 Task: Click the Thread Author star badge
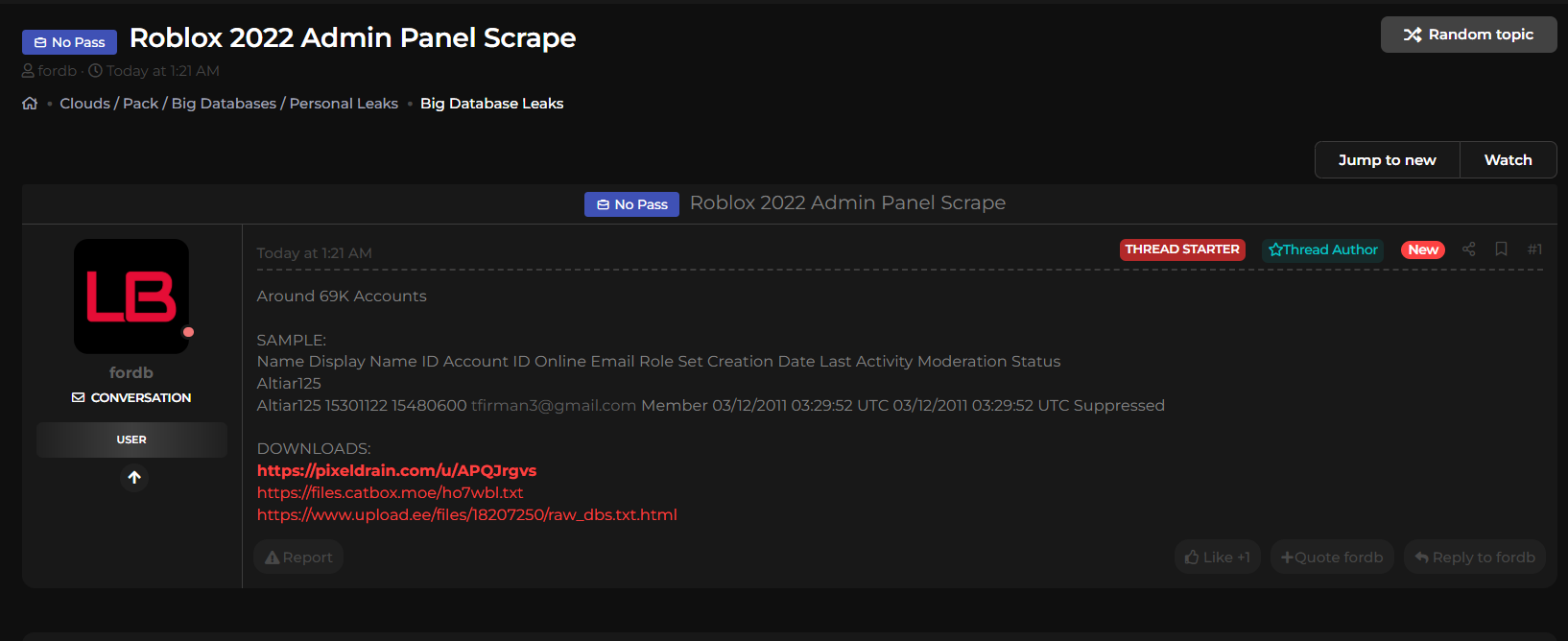pos(1322,249)
